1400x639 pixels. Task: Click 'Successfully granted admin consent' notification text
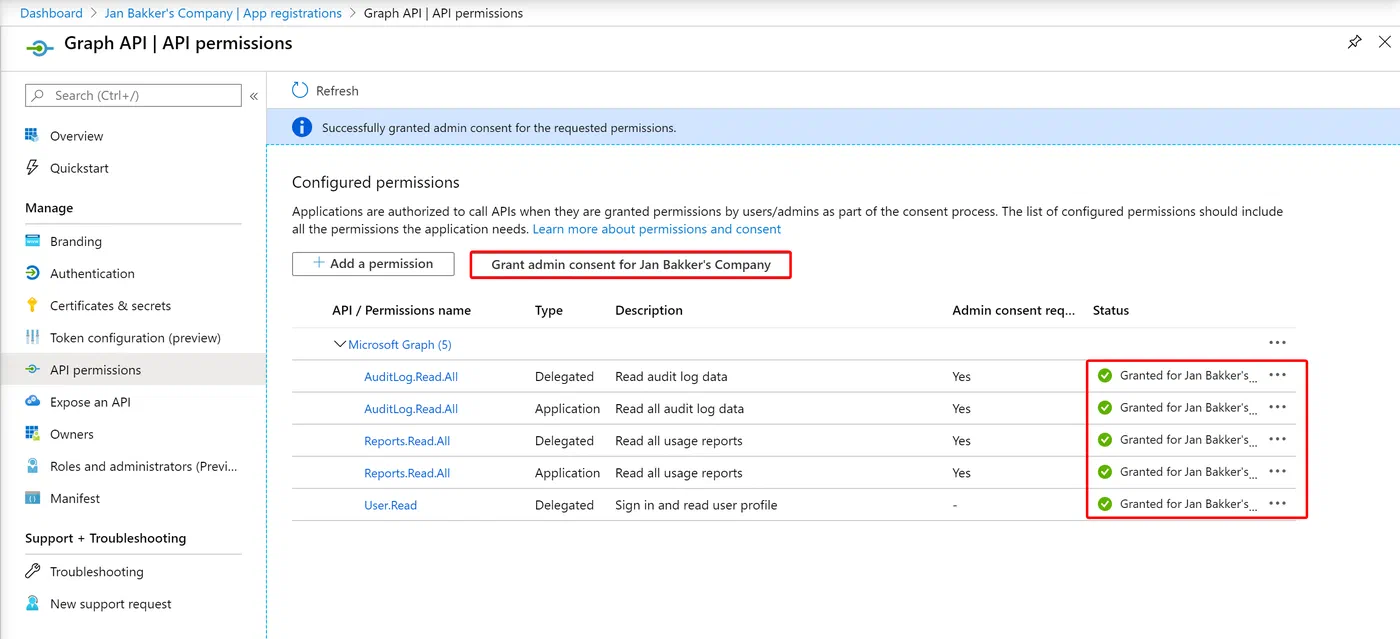coord(499,128)
